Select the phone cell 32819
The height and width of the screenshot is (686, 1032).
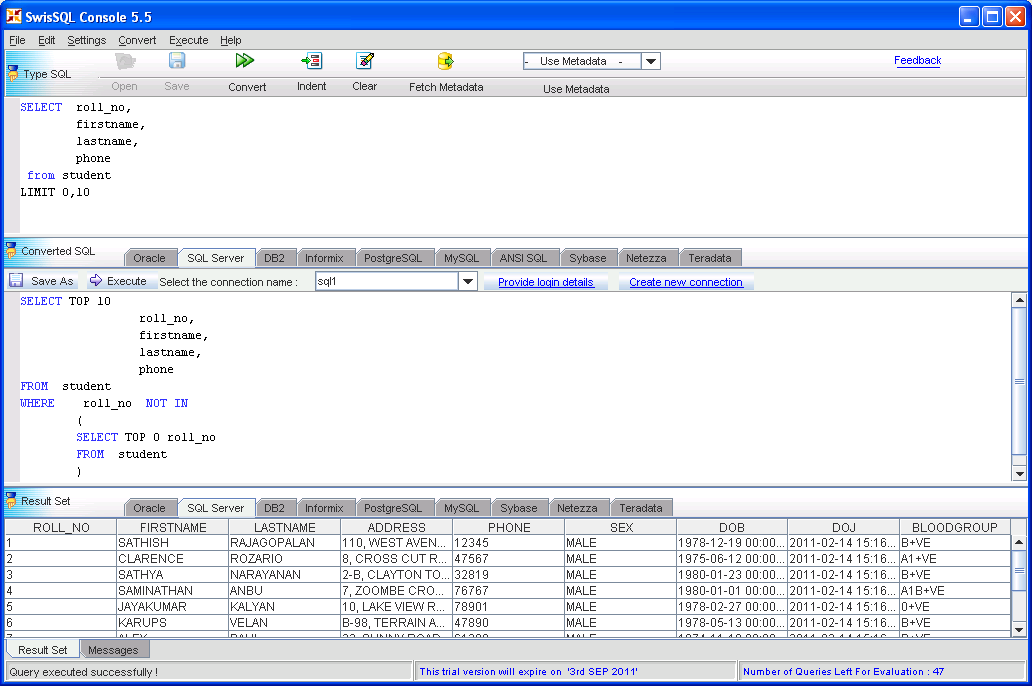[509, 575]
